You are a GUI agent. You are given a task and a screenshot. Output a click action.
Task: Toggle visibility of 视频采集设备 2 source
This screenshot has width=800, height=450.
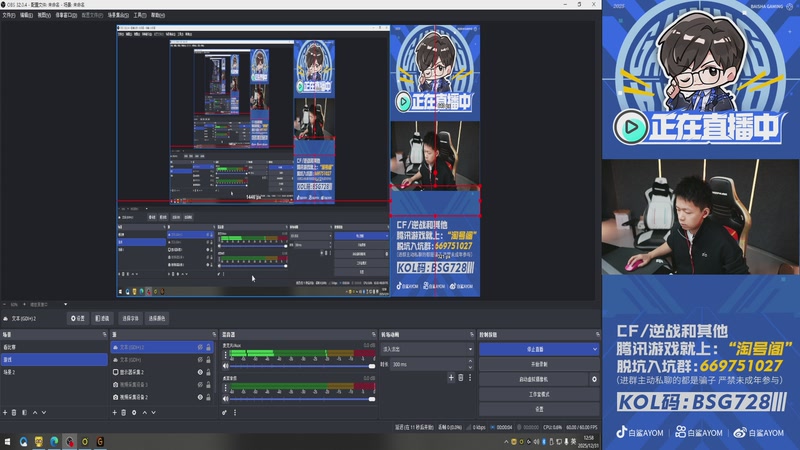point(200,397)
